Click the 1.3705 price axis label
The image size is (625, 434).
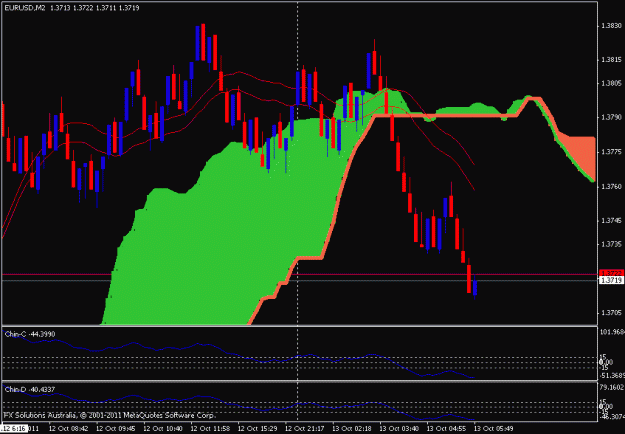coord(611,312)
